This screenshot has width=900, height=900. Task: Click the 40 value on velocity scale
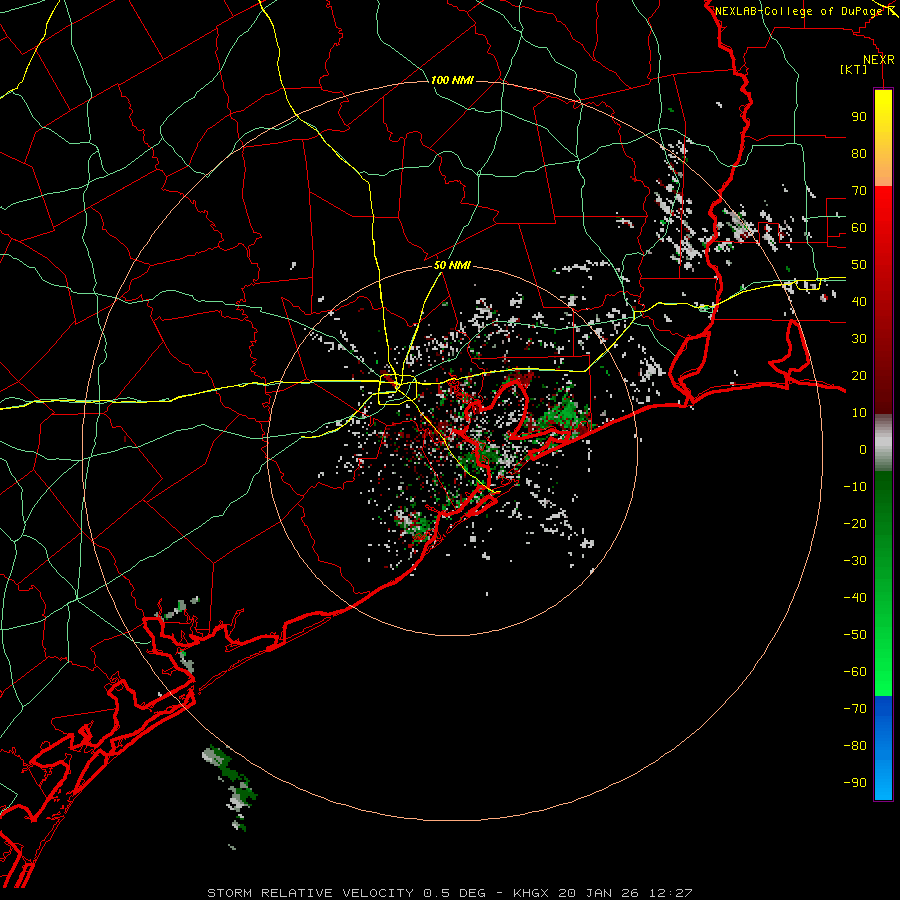pos(859,301)
